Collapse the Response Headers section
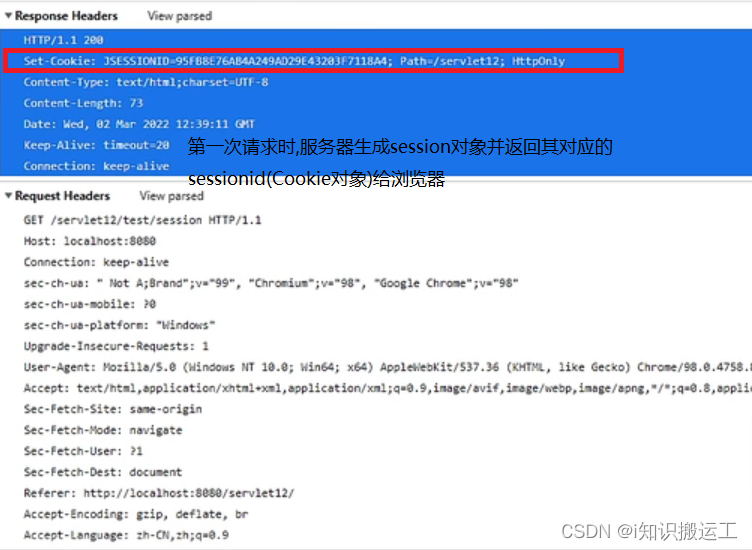The height and width of the screenshot is (550, 752). [x=8, y=16]
